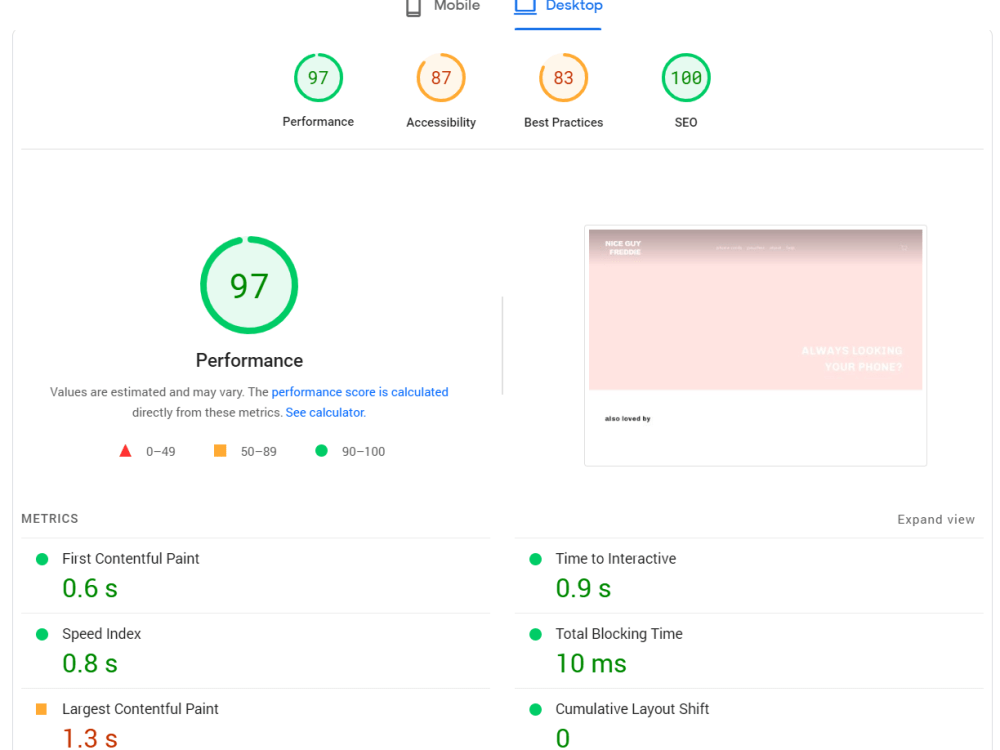The image size is (1000, 750).
Task: Click the 0.8 s value
Action: [90, 663]
